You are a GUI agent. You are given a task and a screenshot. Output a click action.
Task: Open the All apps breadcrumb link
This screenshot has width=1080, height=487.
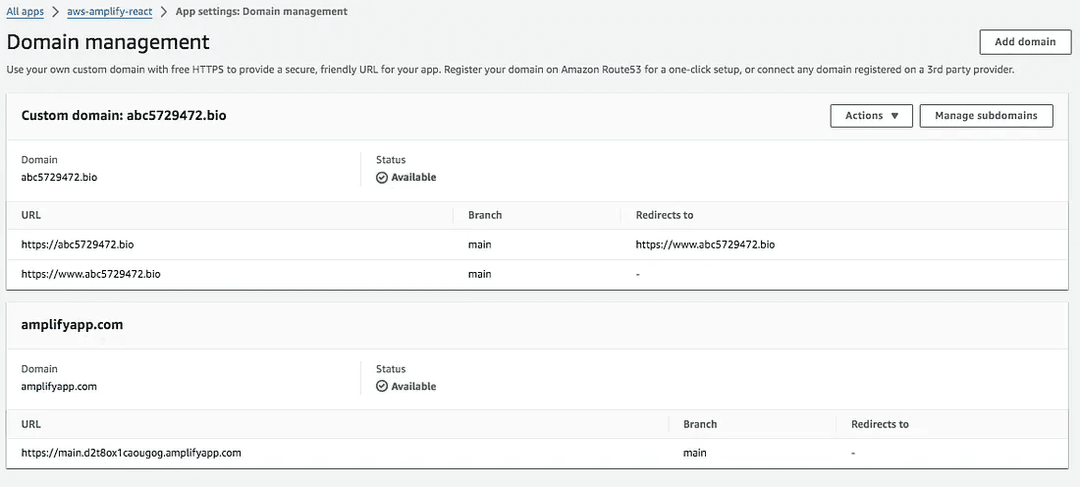25,12
